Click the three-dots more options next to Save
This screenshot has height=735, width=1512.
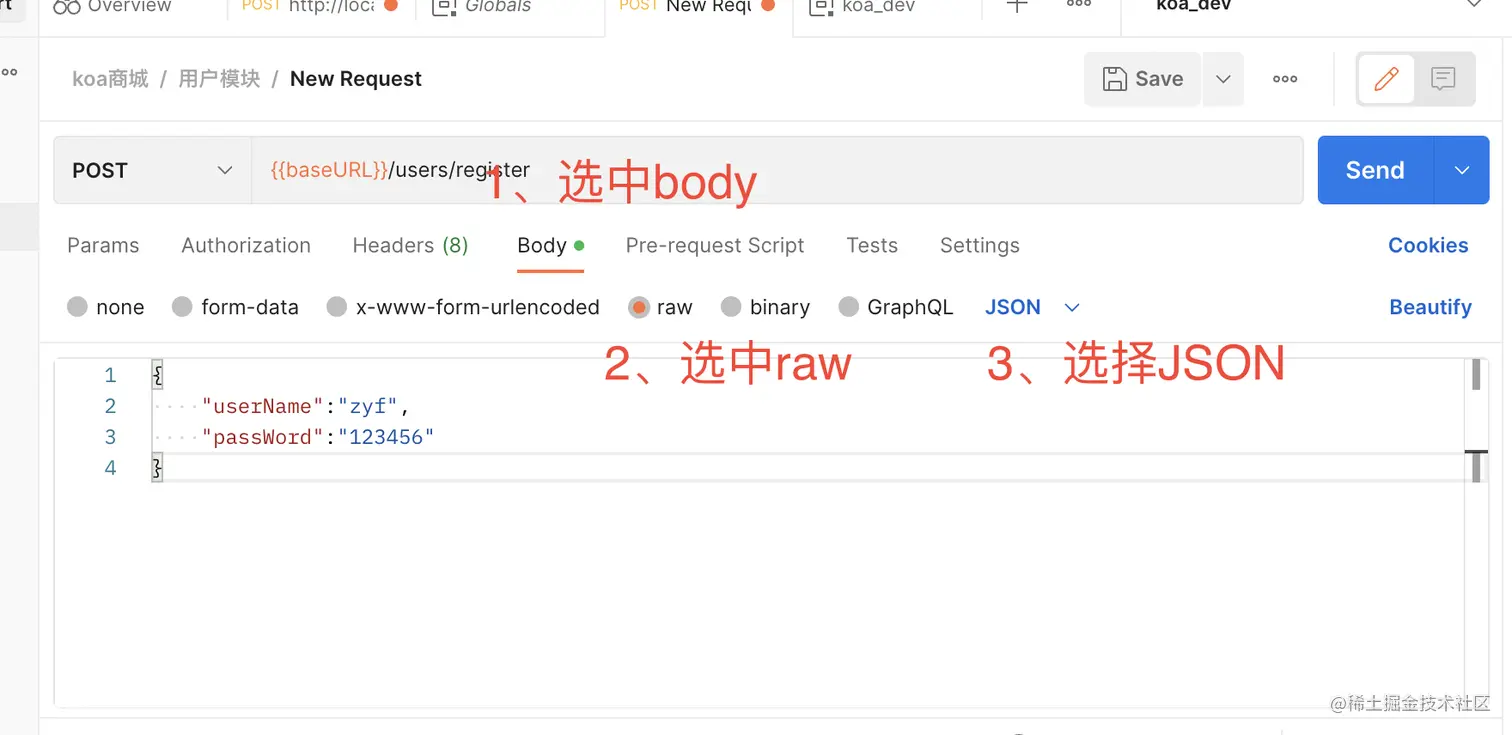click(1285, 78)
